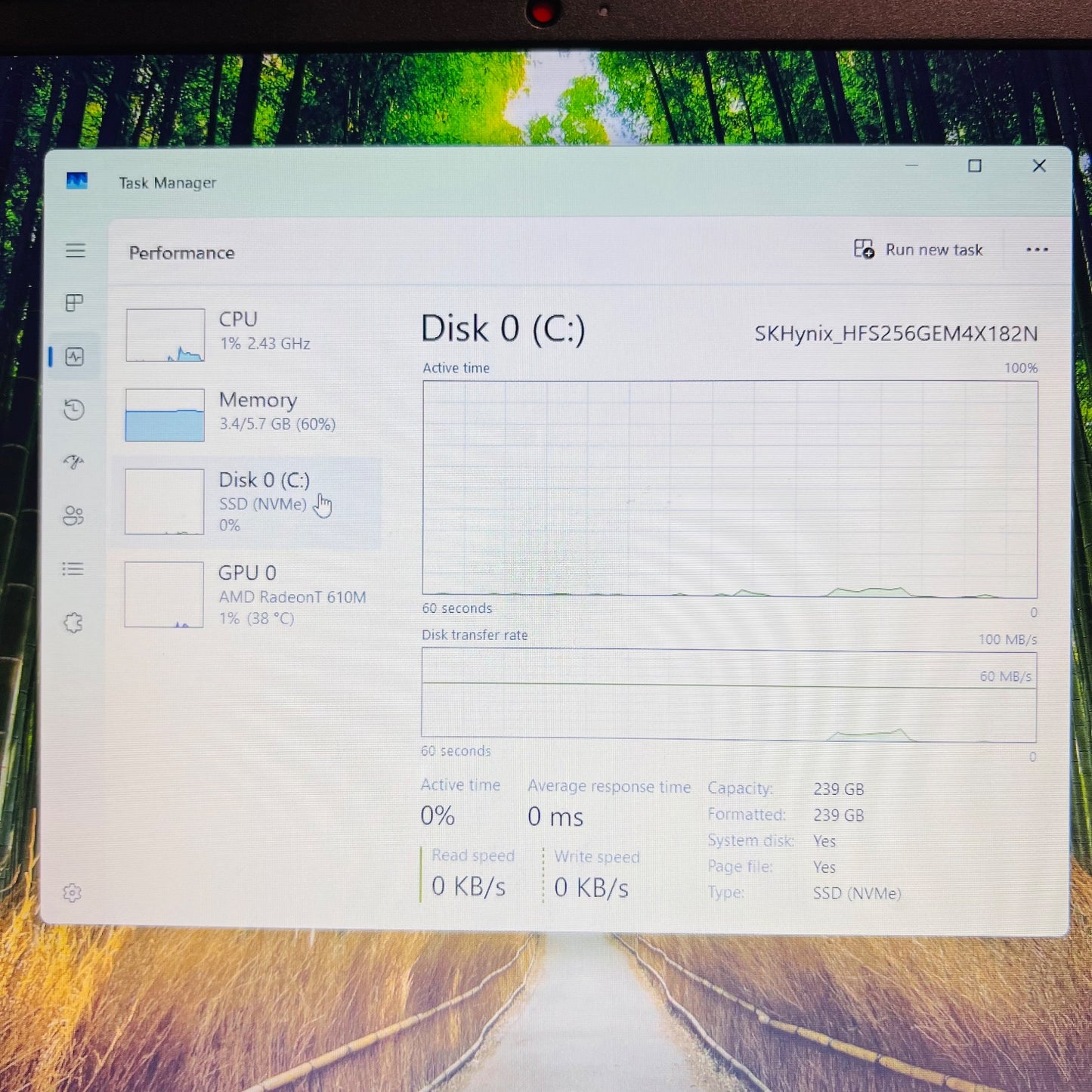The height and width of the screenshot is (1092, 1092).
Task: Click the System disk Yes value
Action: pyautogui.click(x=824, y=841)
